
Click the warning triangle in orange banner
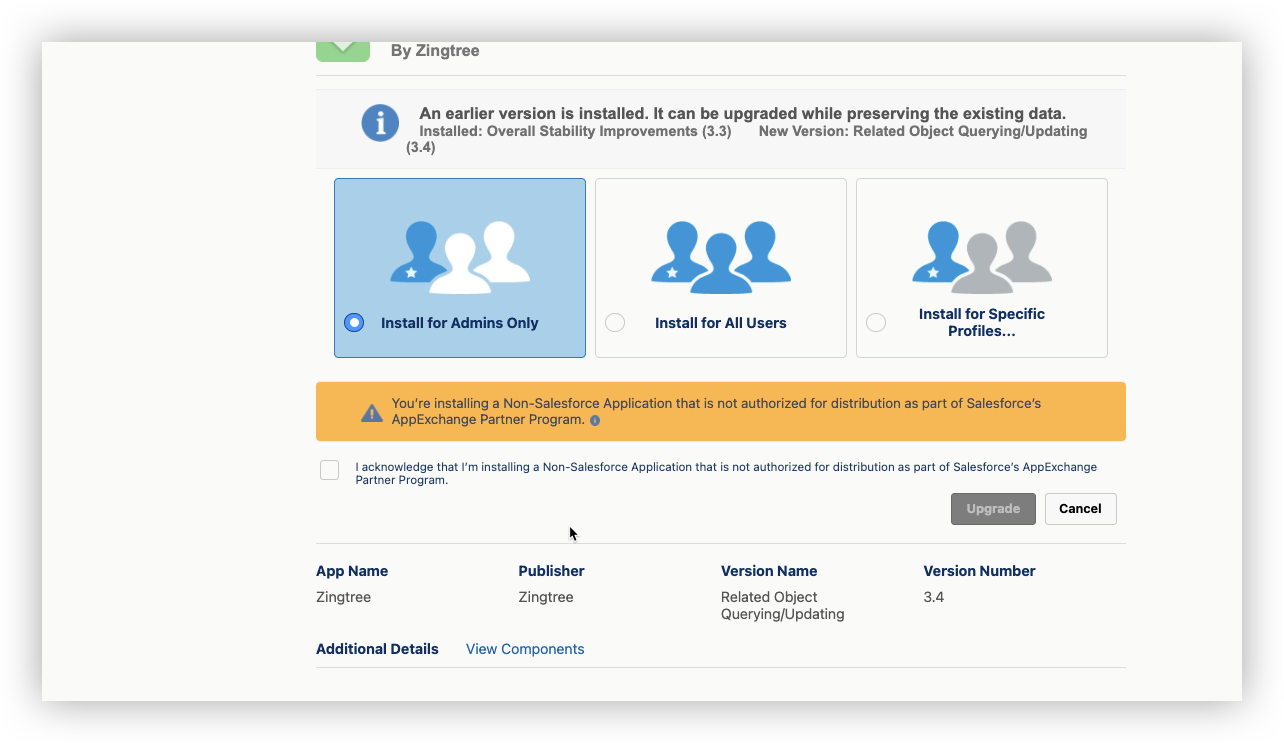372,413
